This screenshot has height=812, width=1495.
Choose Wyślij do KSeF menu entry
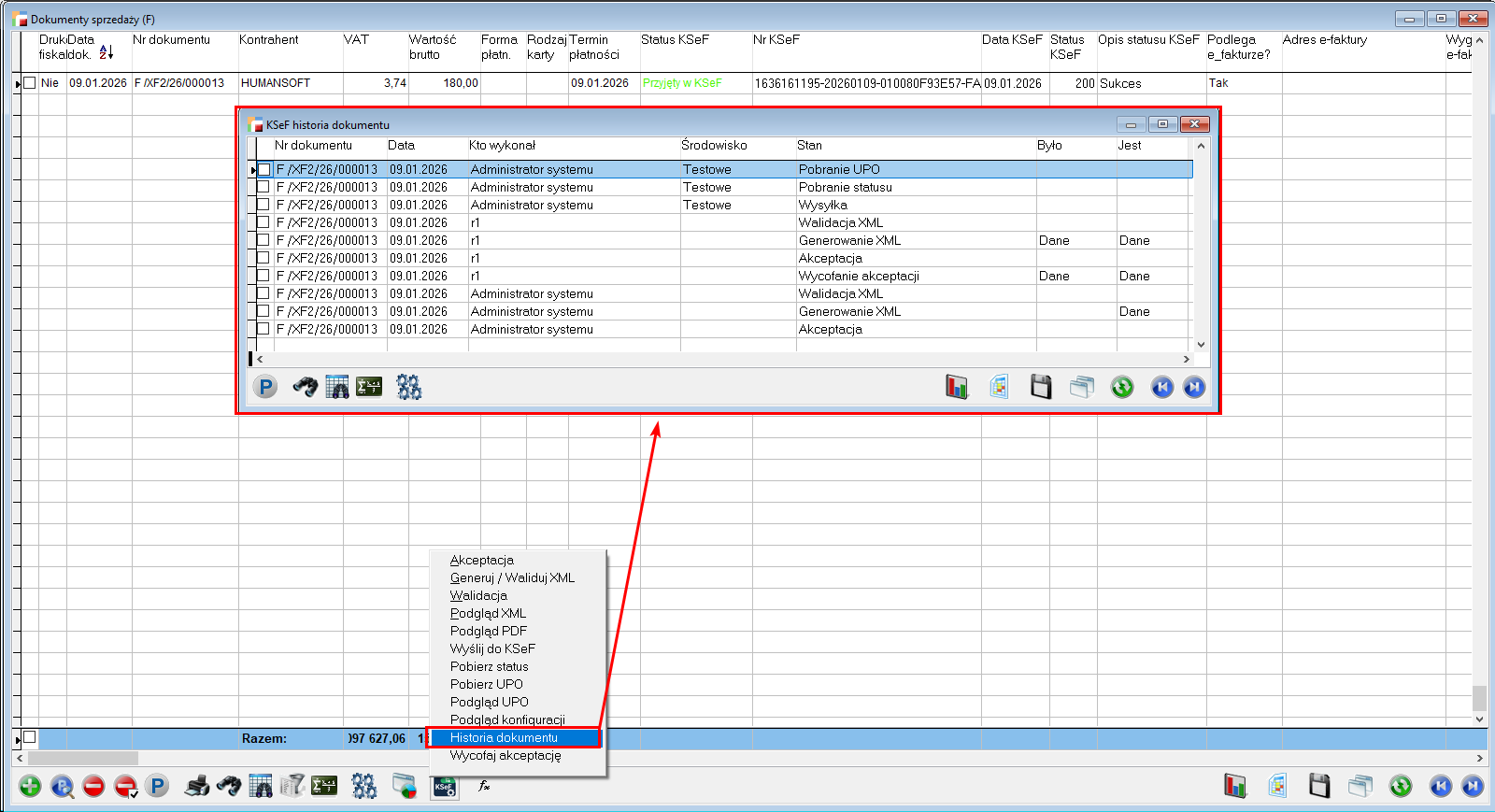[492, 648]
